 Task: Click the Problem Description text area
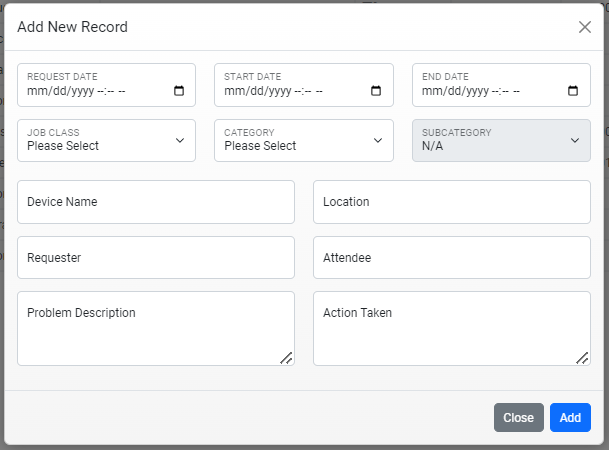[156, 328]
